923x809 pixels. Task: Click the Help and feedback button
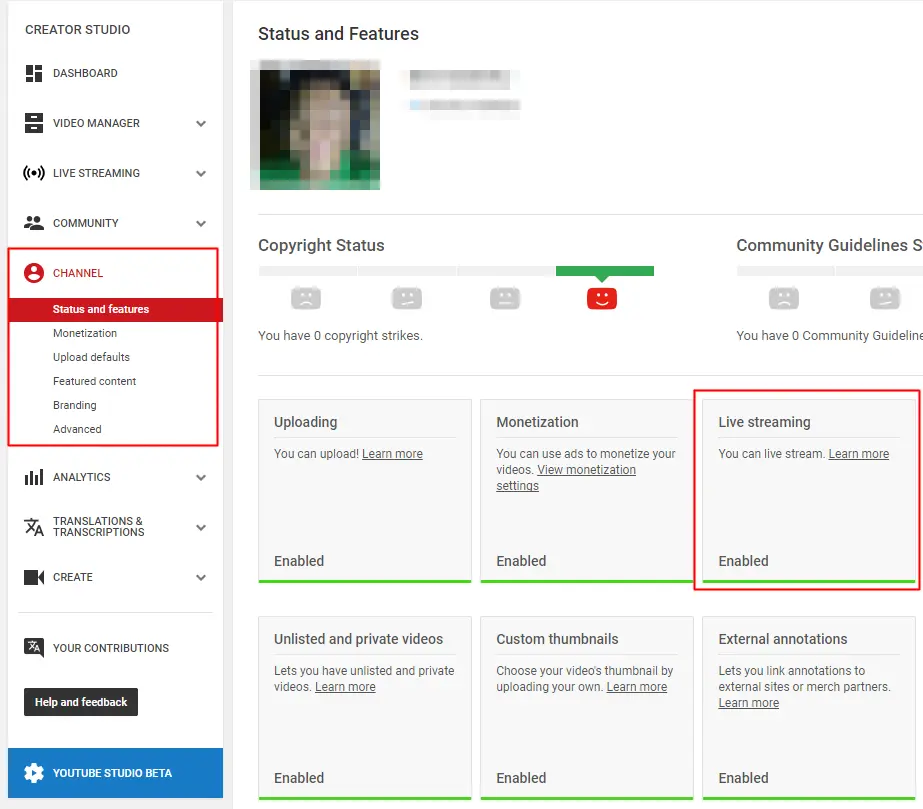81,702
